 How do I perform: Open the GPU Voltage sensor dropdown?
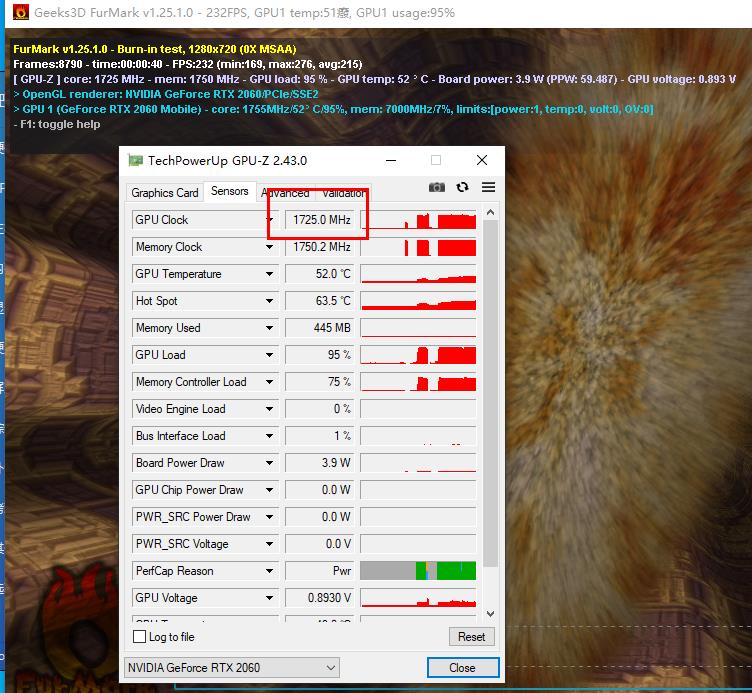pos(270,598)
